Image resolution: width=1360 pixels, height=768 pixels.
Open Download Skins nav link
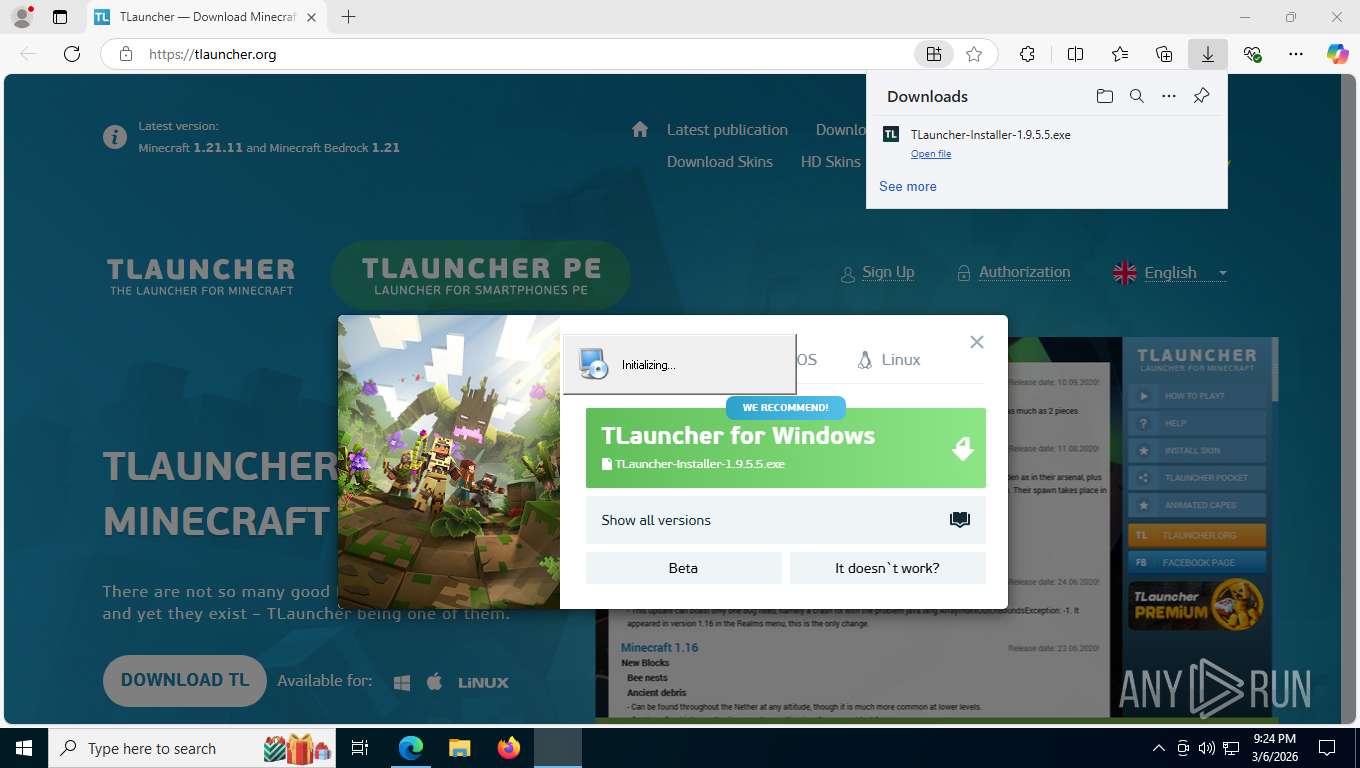[x=720, y=161]
